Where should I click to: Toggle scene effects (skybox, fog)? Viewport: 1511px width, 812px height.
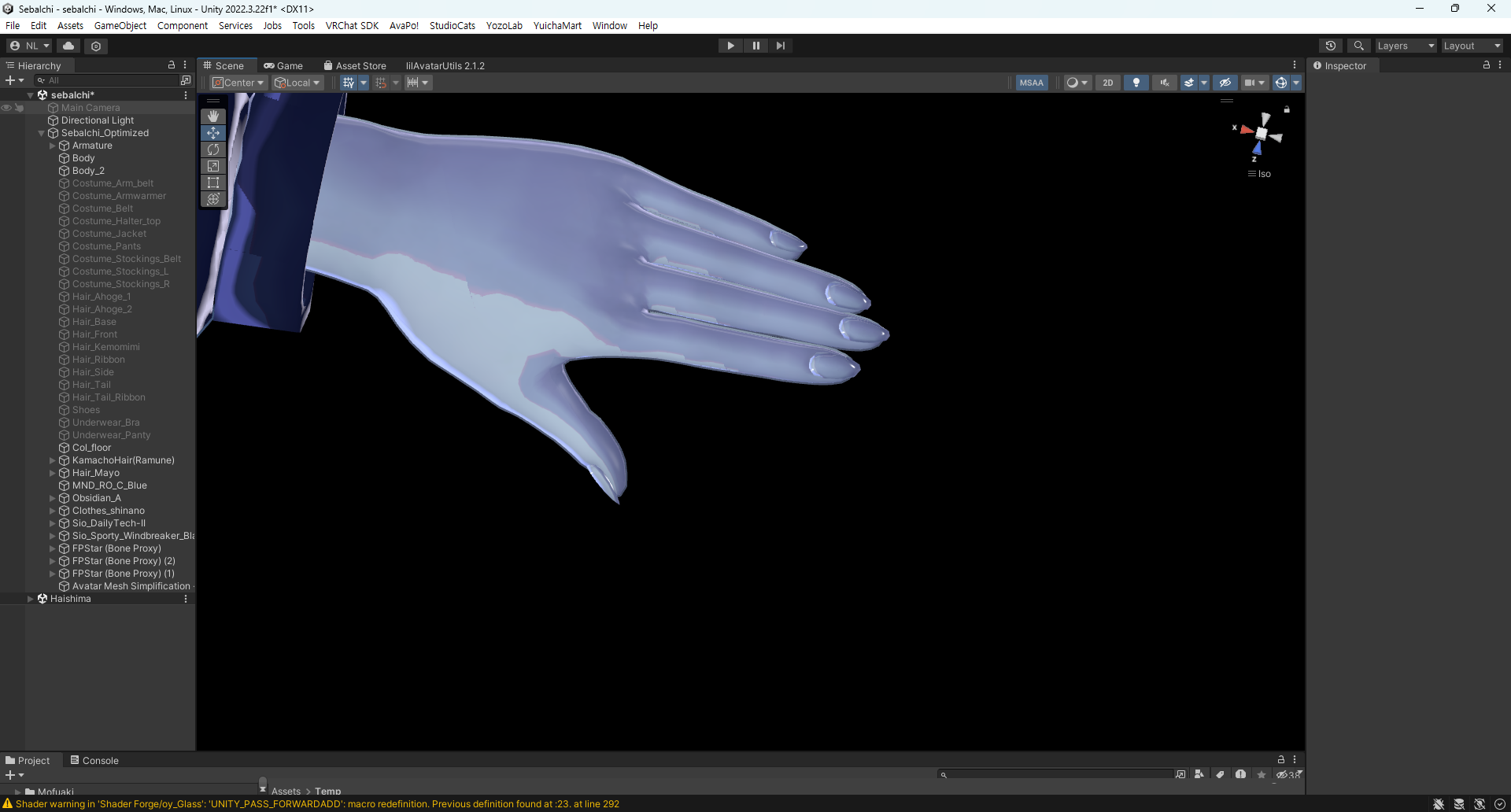tap(1189, 83)
